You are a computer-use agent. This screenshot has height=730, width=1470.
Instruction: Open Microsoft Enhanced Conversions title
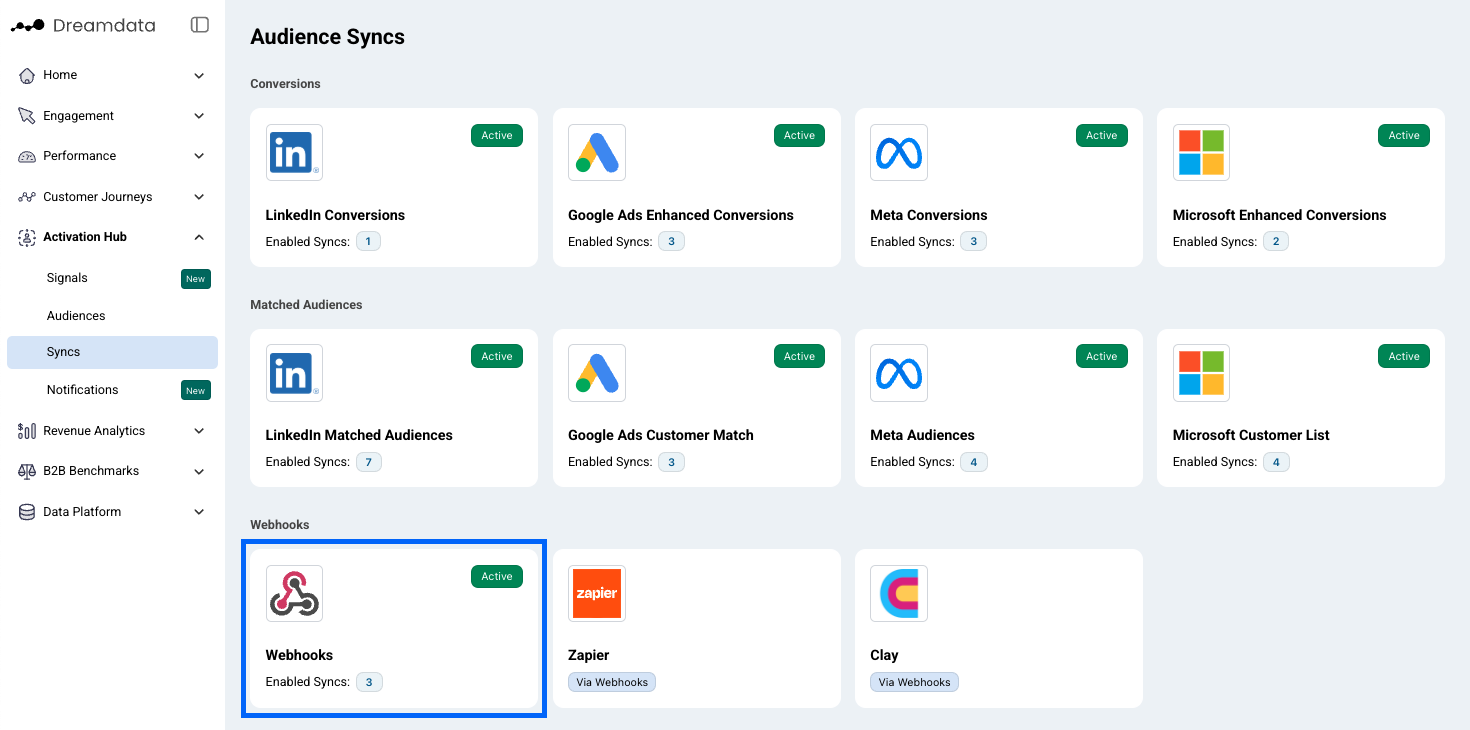pyautogui.click(x=1280, y=215)
